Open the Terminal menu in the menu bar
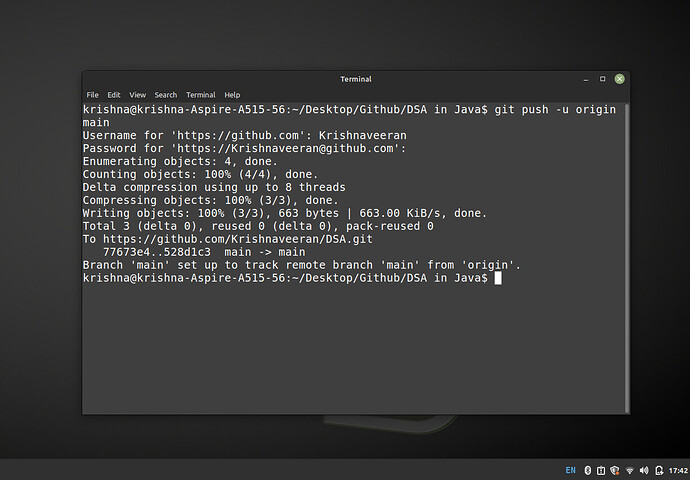Viewport: 690px width, 480px height. (201, 95)
